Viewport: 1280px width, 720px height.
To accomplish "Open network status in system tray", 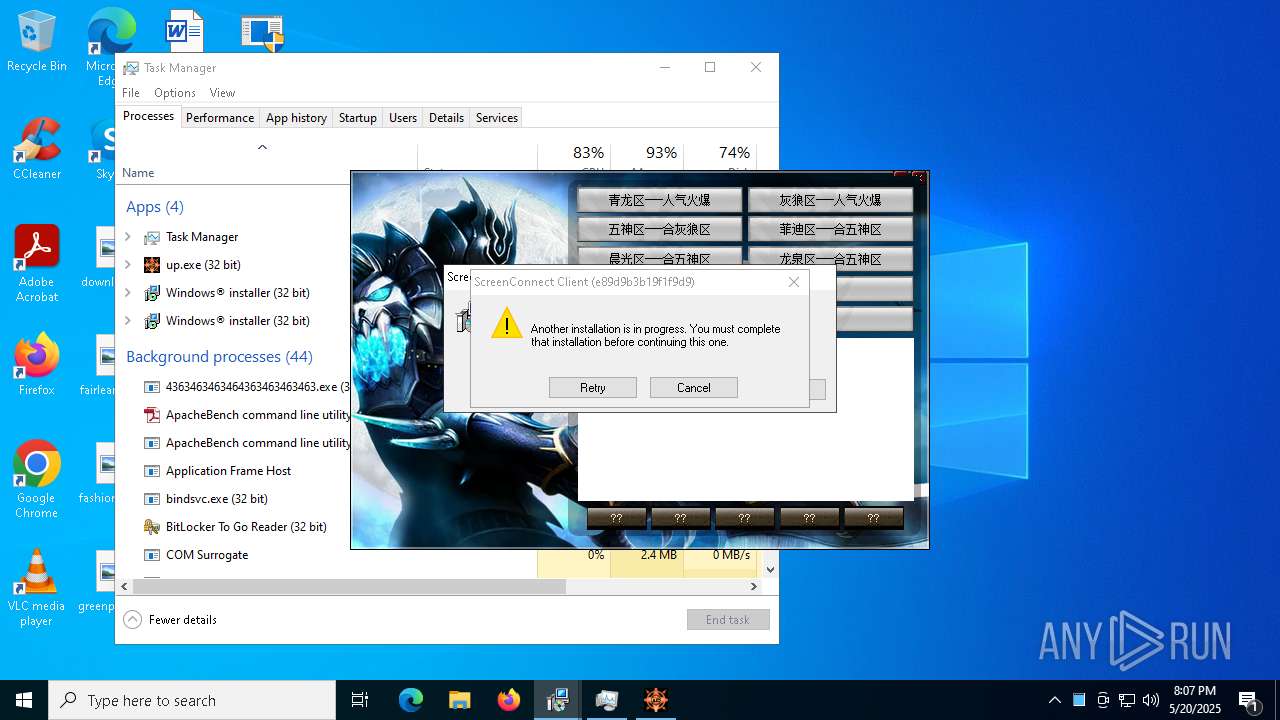I will (1127, 700).
